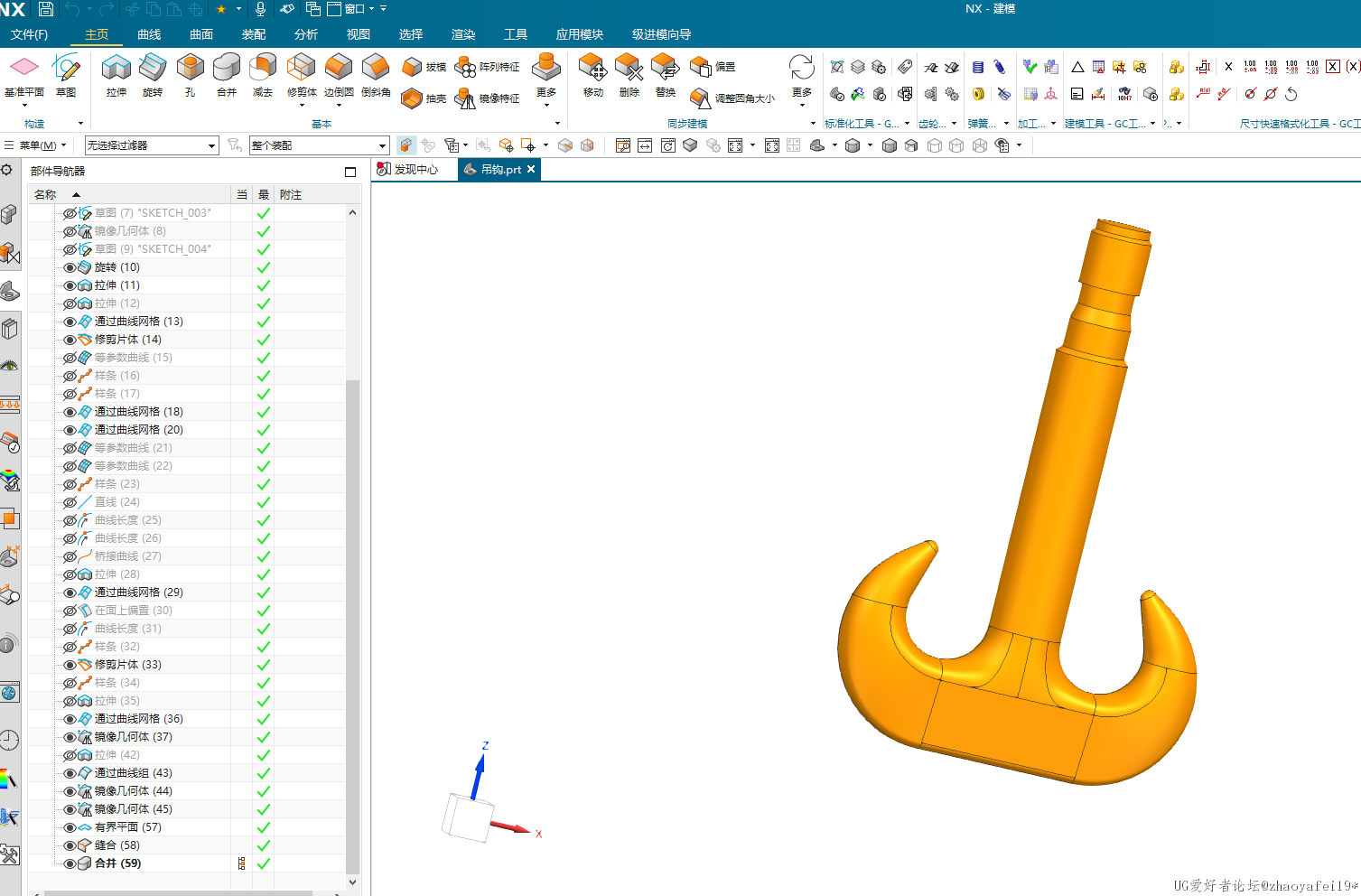Click the 阵列特征 (Pattern Feature) tool
This screenshot has height=896, width=1361.
(x=487, y=67)
